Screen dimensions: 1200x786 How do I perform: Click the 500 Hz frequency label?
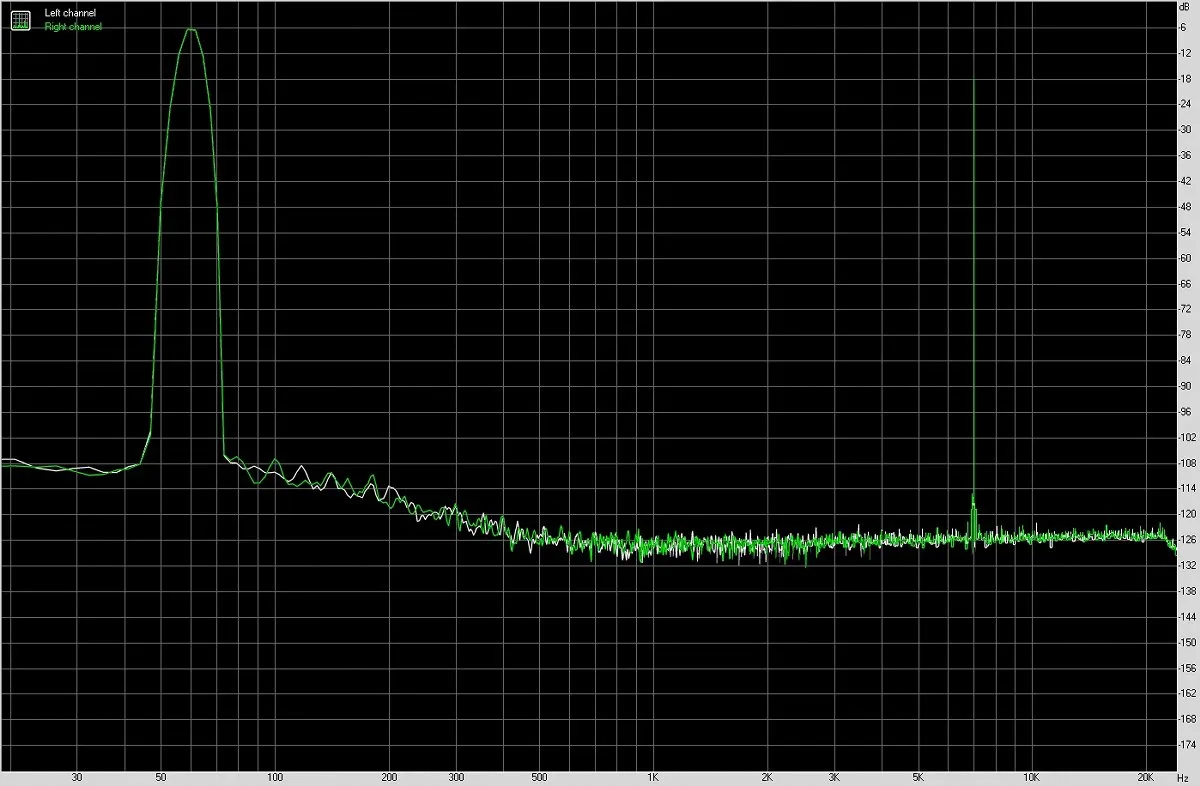[x=539, y=777]
